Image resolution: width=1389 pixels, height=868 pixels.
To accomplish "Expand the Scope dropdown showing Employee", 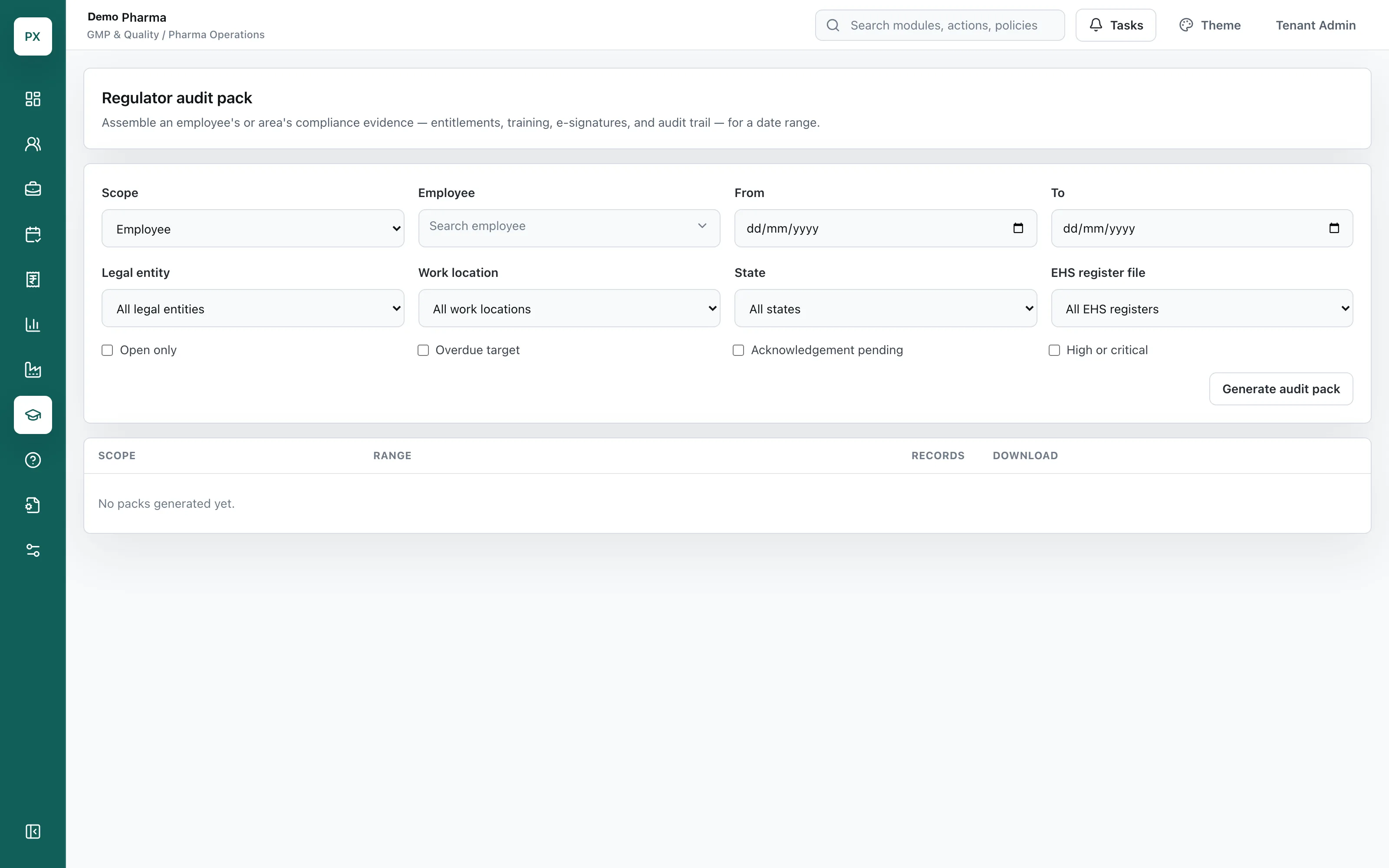I will pyautogui.click(x=253, y=228).
